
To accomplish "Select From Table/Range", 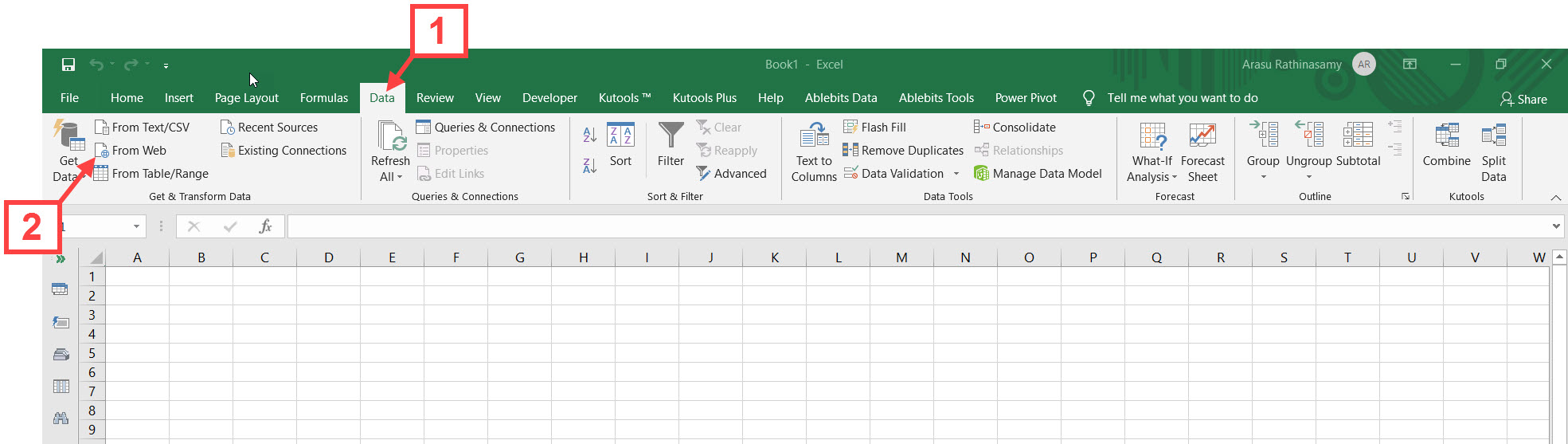I will tap(151, 174).
